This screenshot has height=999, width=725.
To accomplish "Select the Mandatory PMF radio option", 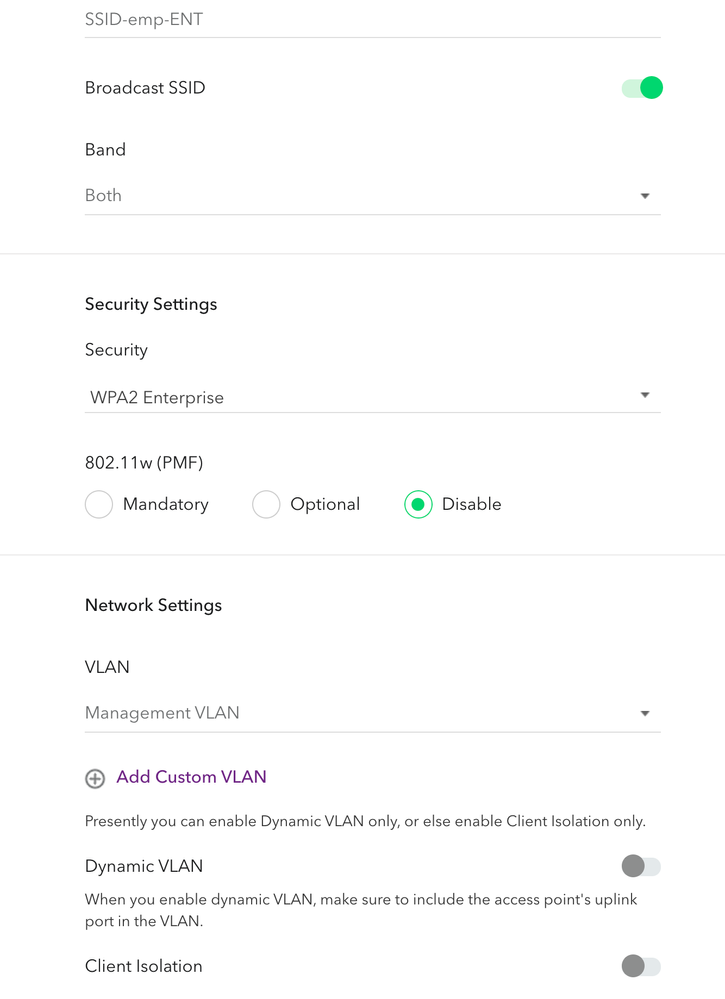I will click(x=99, y=505).
